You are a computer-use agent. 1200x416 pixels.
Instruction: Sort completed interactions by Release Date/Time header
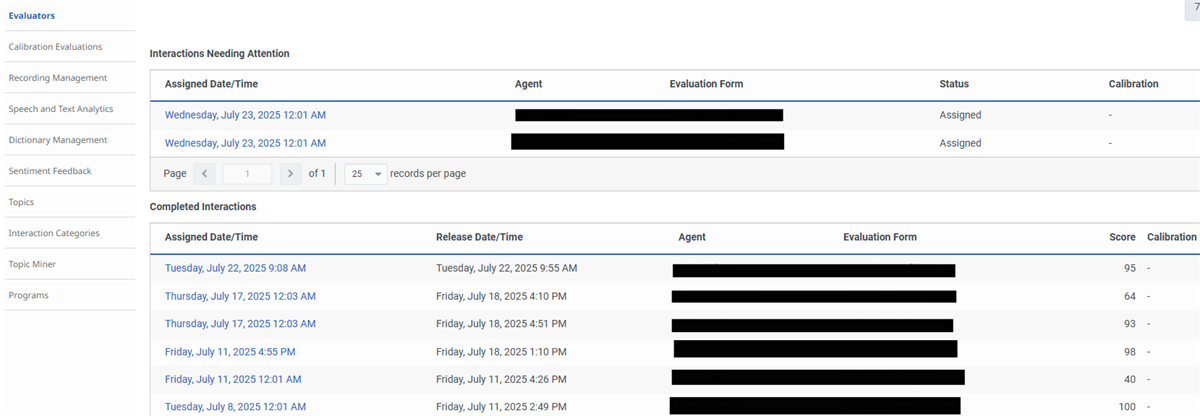(479, 237)
